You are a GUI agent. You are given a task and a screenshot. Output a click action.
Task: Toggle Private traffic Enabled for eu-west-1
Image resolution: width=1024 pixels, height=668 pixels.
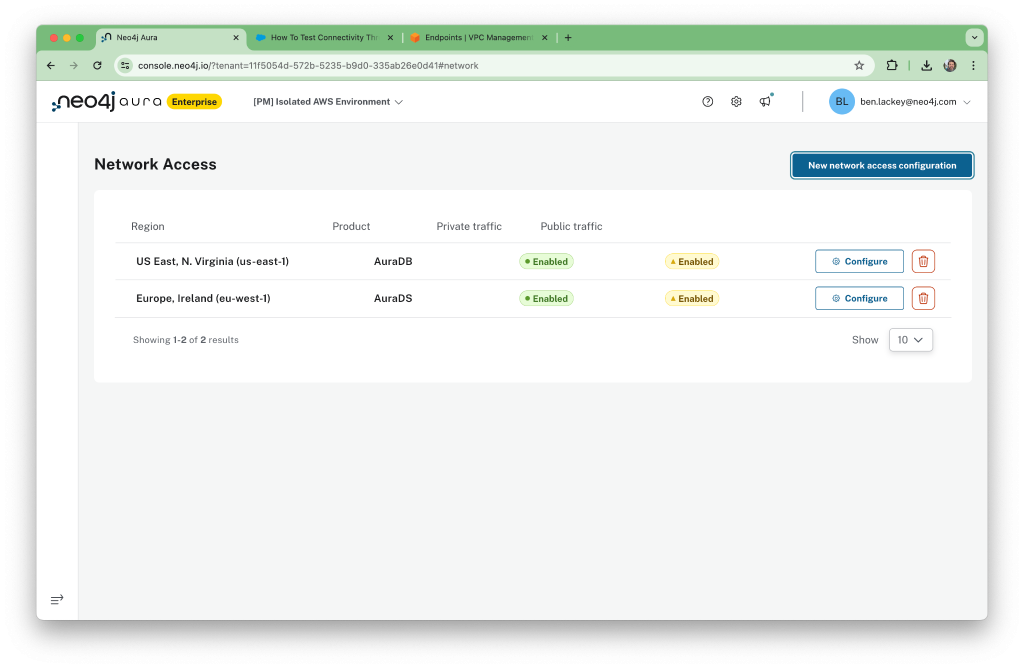546,298
